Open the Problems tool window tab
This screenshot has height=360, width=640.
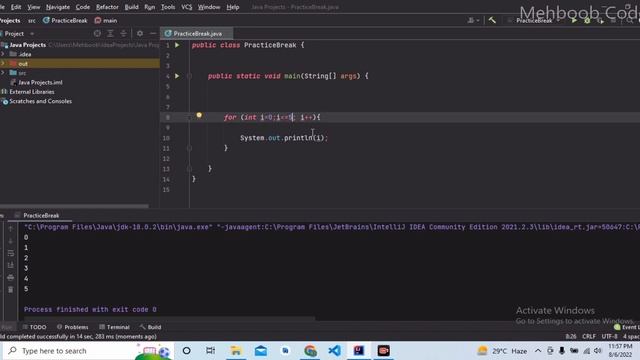point(73,327)
